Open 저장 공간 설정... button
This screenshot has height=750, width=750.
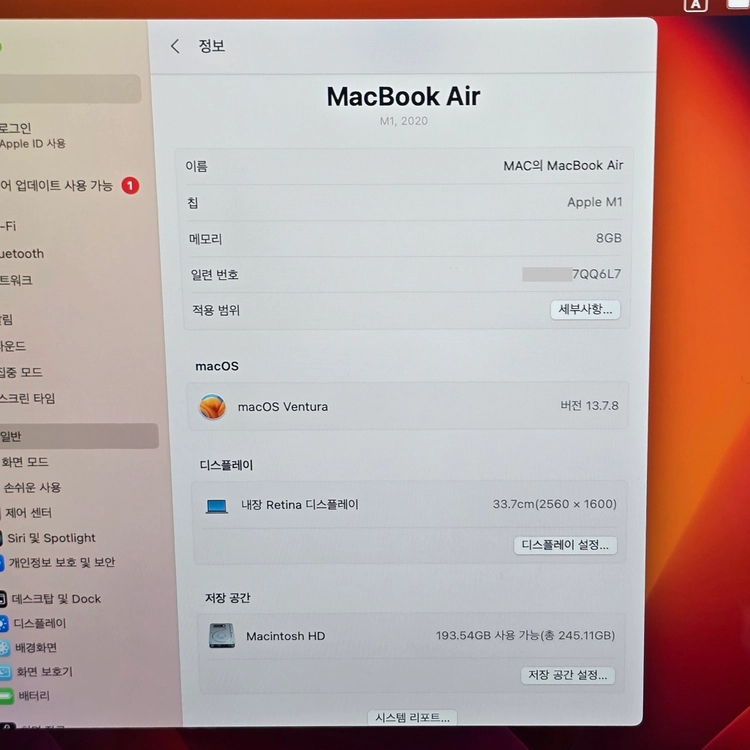(x=567, y=675)
